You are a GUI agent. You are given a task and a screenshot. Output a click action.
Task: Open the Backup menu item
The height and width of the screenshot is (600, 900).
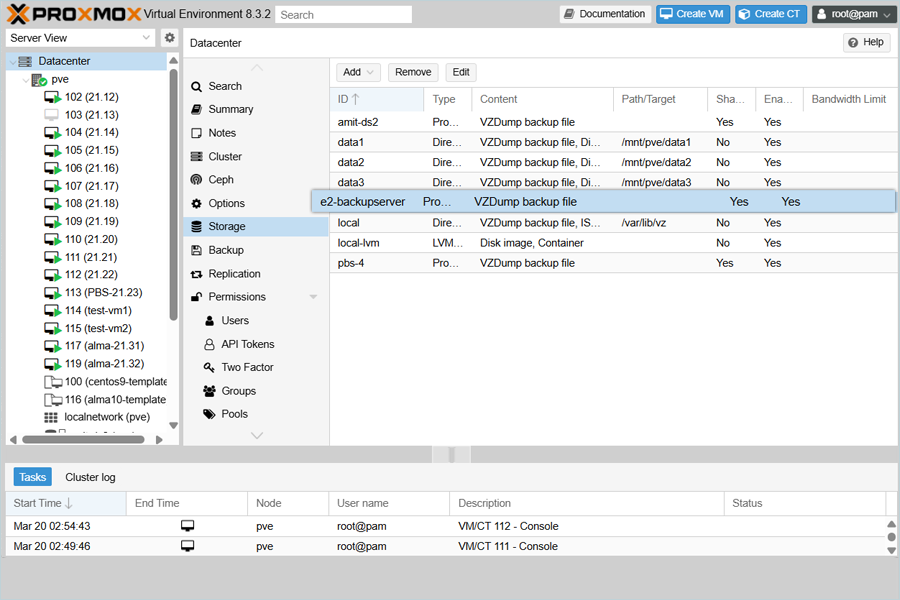click(225, 250)
